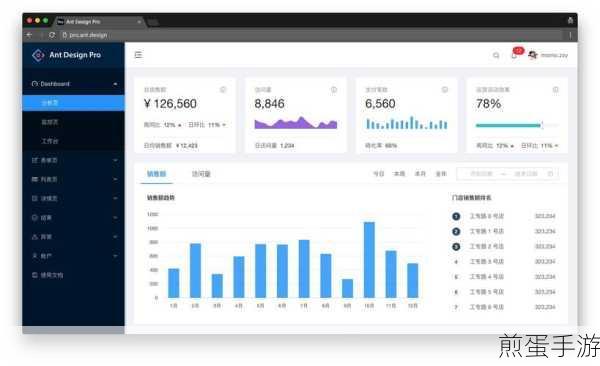The image size is (600, 366).
Task: Filter by 今日 link
Action: point(378,174)
